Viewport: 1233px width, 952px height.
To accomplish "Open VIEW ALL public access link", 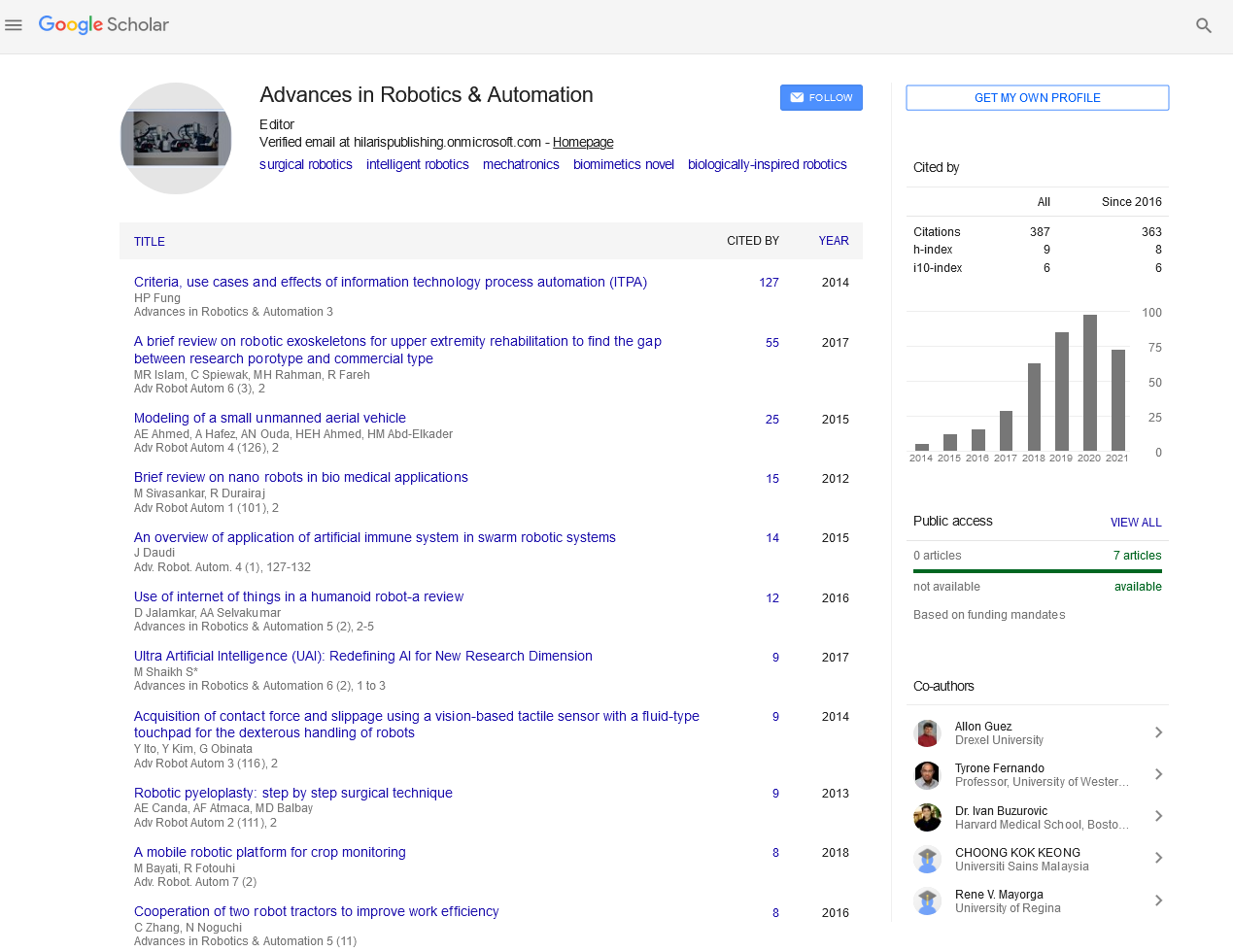I will 1136,523.
